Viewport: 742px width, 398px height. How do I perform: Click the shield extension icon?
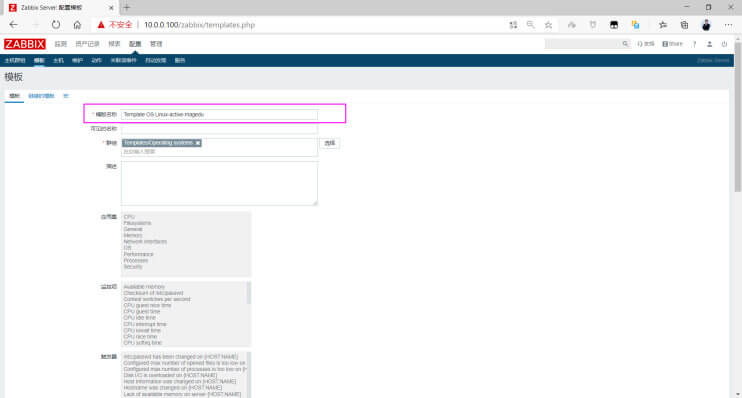click(592, 25)
